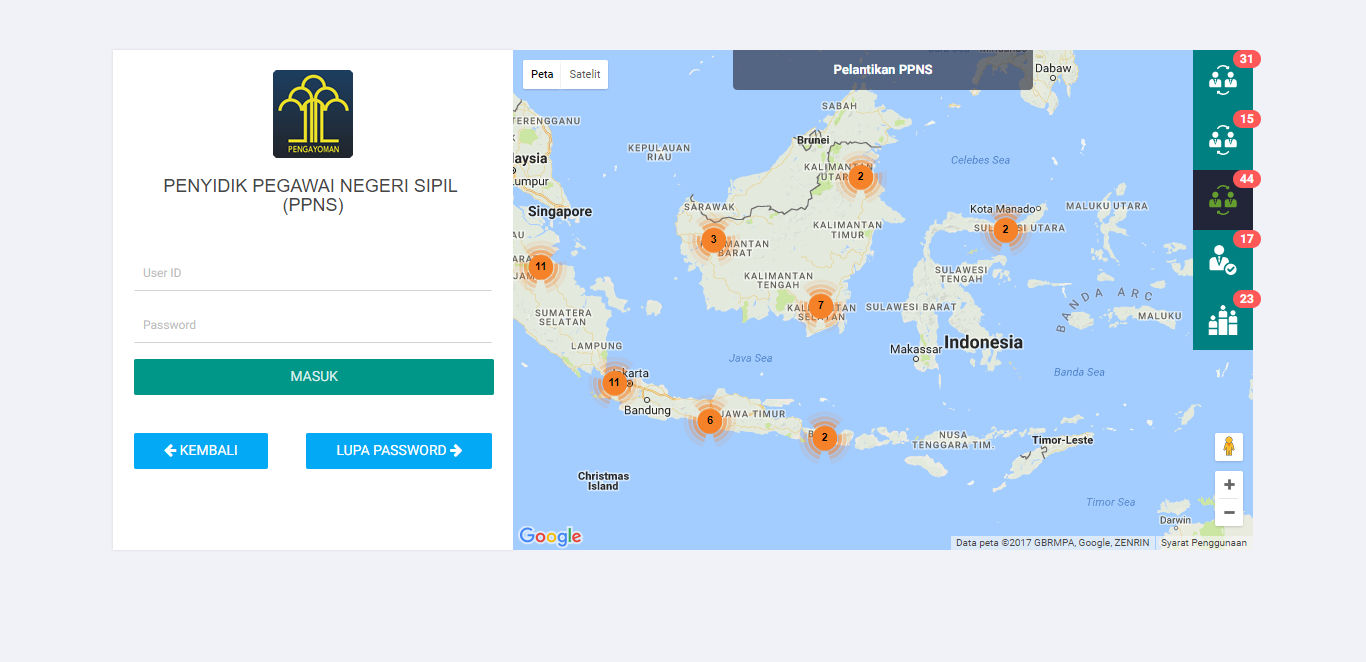Focus the User ID input field
This screenshot has width=1366, height=662.
pyautogui.click(x=313, y=273)
